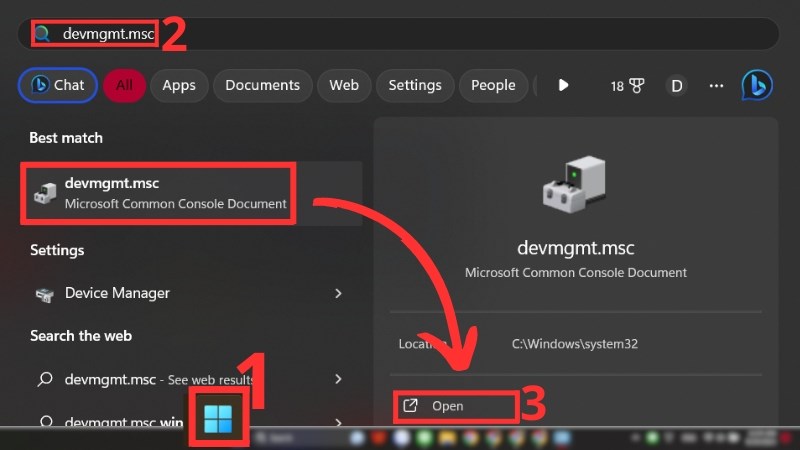800x450 pixels.
Task: Switch to the Apps filter tab
Action: [179, 85]
